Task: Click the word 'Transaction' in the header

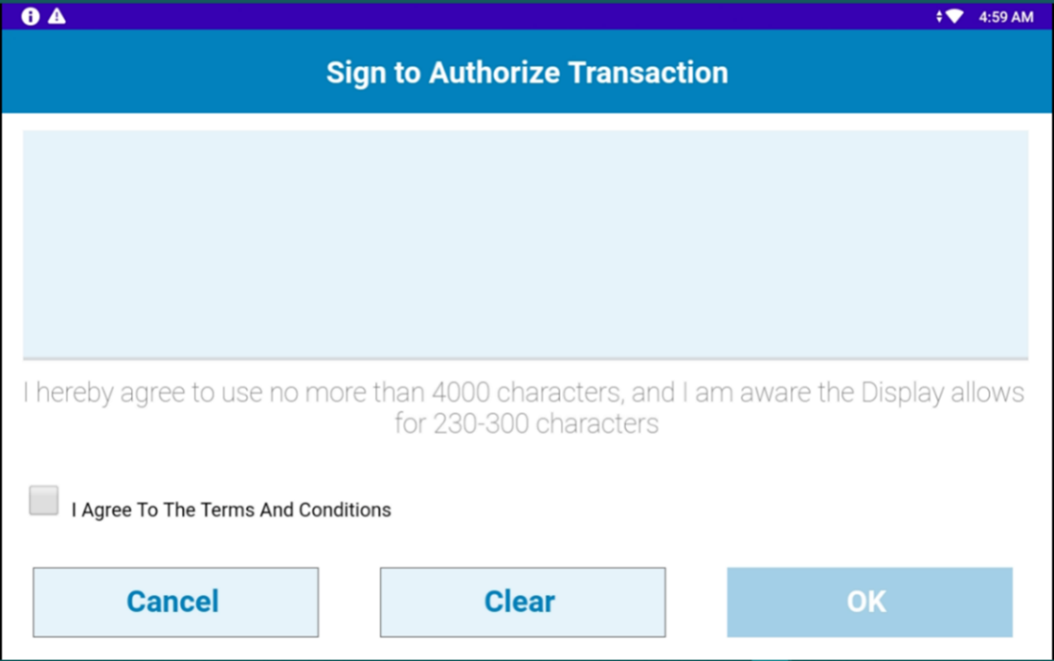Action: point(648,73)
